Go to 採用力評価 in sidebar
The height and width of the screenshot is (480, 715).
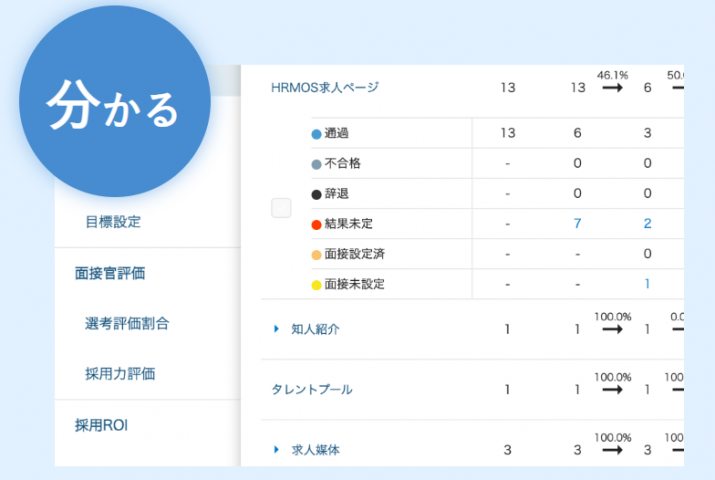120,374
